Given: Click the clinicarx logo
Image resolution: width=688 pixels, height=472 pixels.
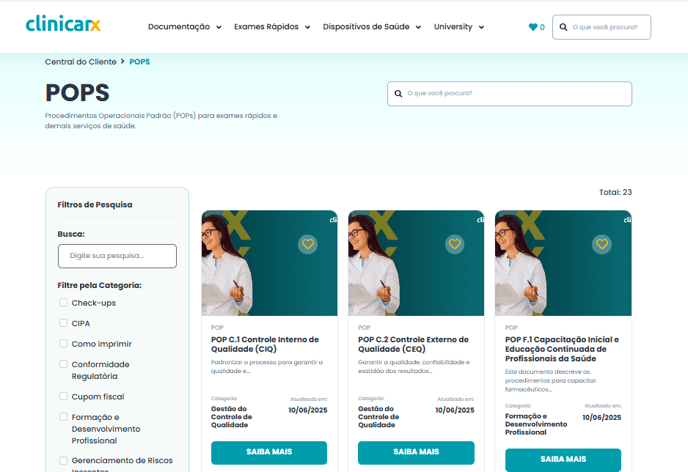Looking at the screenshot, I should (63, 24).
